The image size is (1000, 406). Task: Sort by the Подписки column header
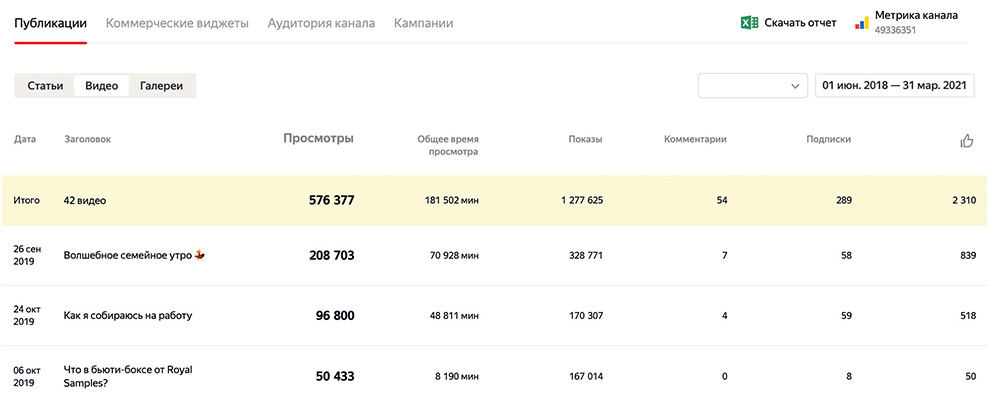tap(828, 140)
